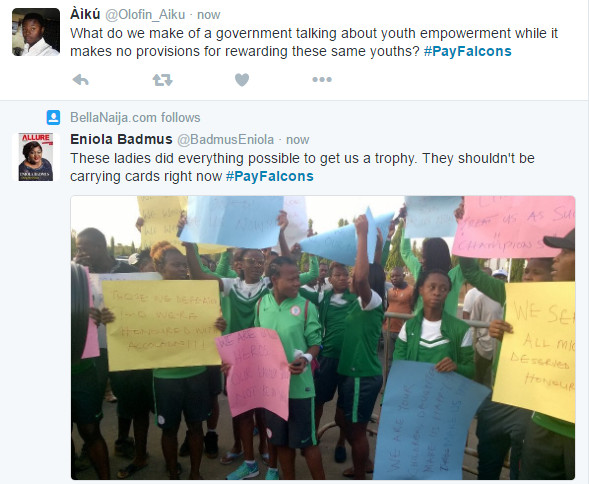Open the #PayFalcons hashtag in Àìkú's tweet
Screen dimensions: 589x484
coord(468,51)
